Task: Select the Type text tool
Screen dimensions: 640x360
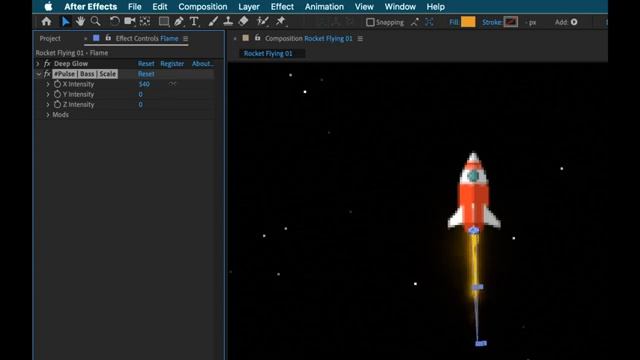Action: click(x=194, y=22)
